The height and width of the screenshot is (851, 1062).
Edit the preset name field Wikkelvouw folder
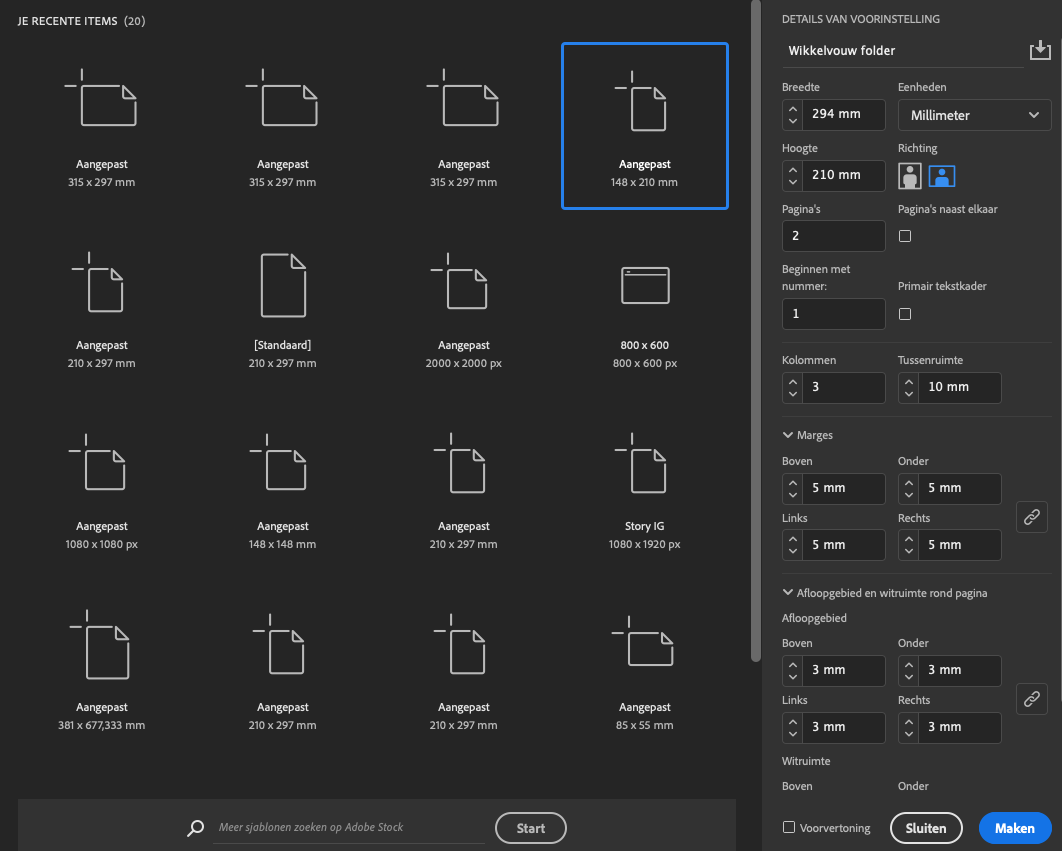(902, 51)
